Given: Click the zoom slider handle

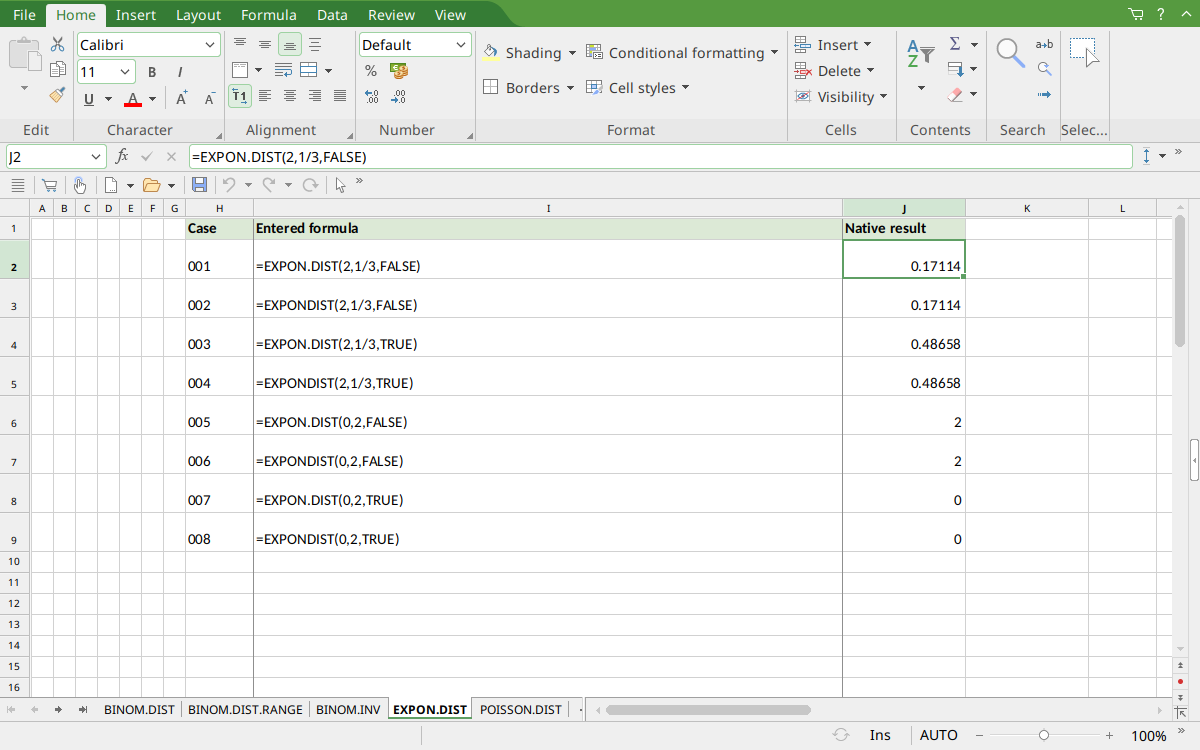Looking at the screenshot, I should [1044, 735].
